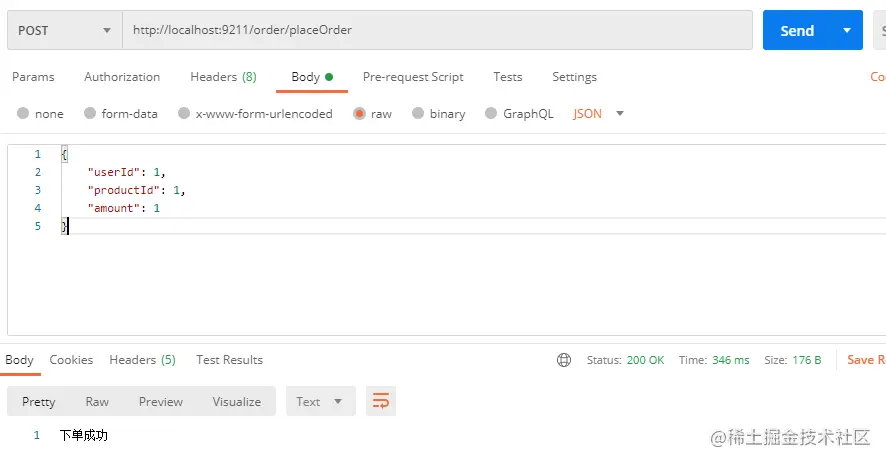Open the POST method dropdown

click(x=65, y=30)
